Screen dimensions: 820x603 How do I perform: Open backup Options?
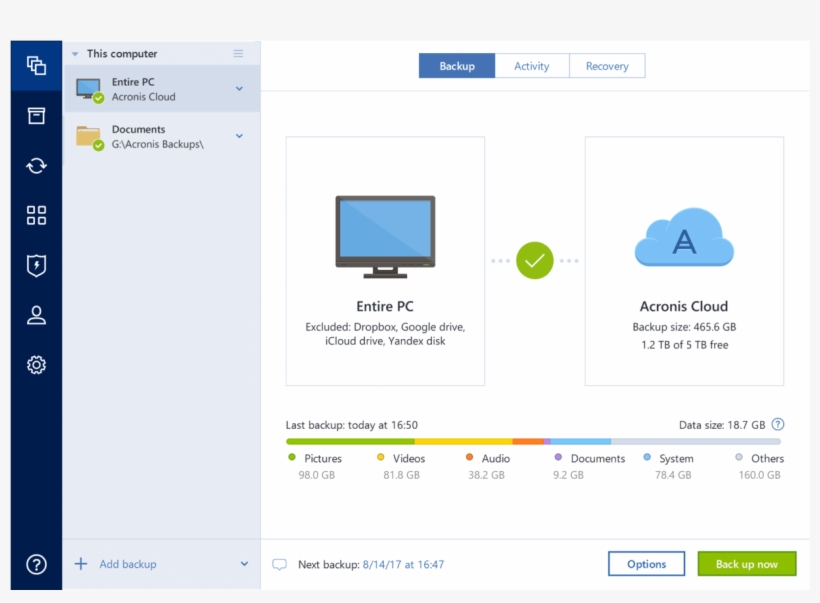pyautogui.click(x=646, y=563)
